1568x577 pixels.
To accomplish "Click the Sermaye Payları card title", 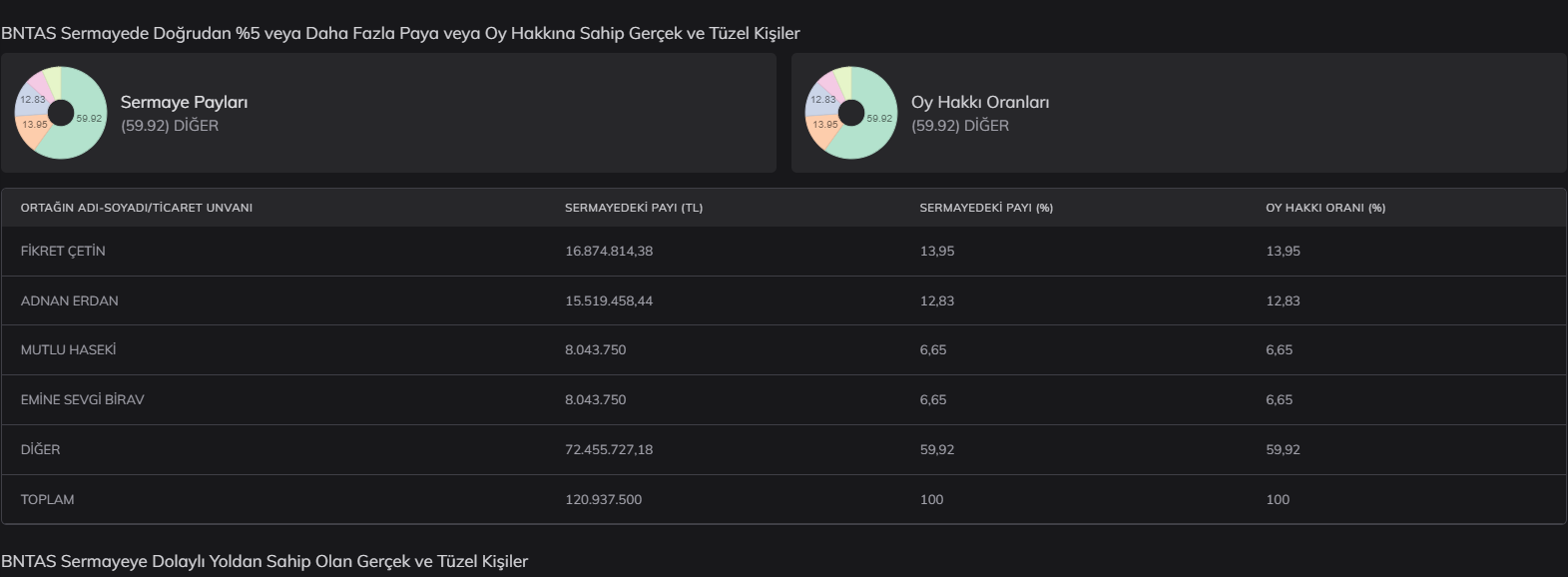I will pos(184,102).
